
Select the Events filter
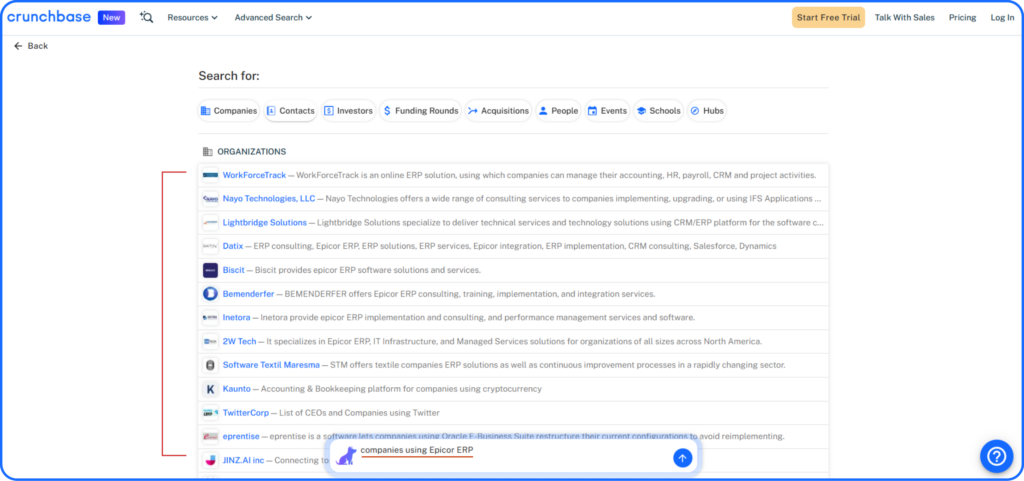click(607, 111)
